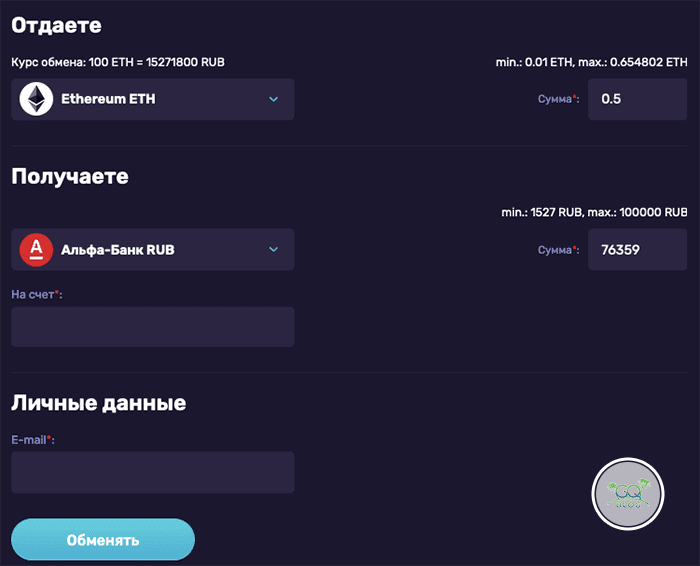Expand the Ethereum ETH currency dropdown chevron

[x=274, y=99]
